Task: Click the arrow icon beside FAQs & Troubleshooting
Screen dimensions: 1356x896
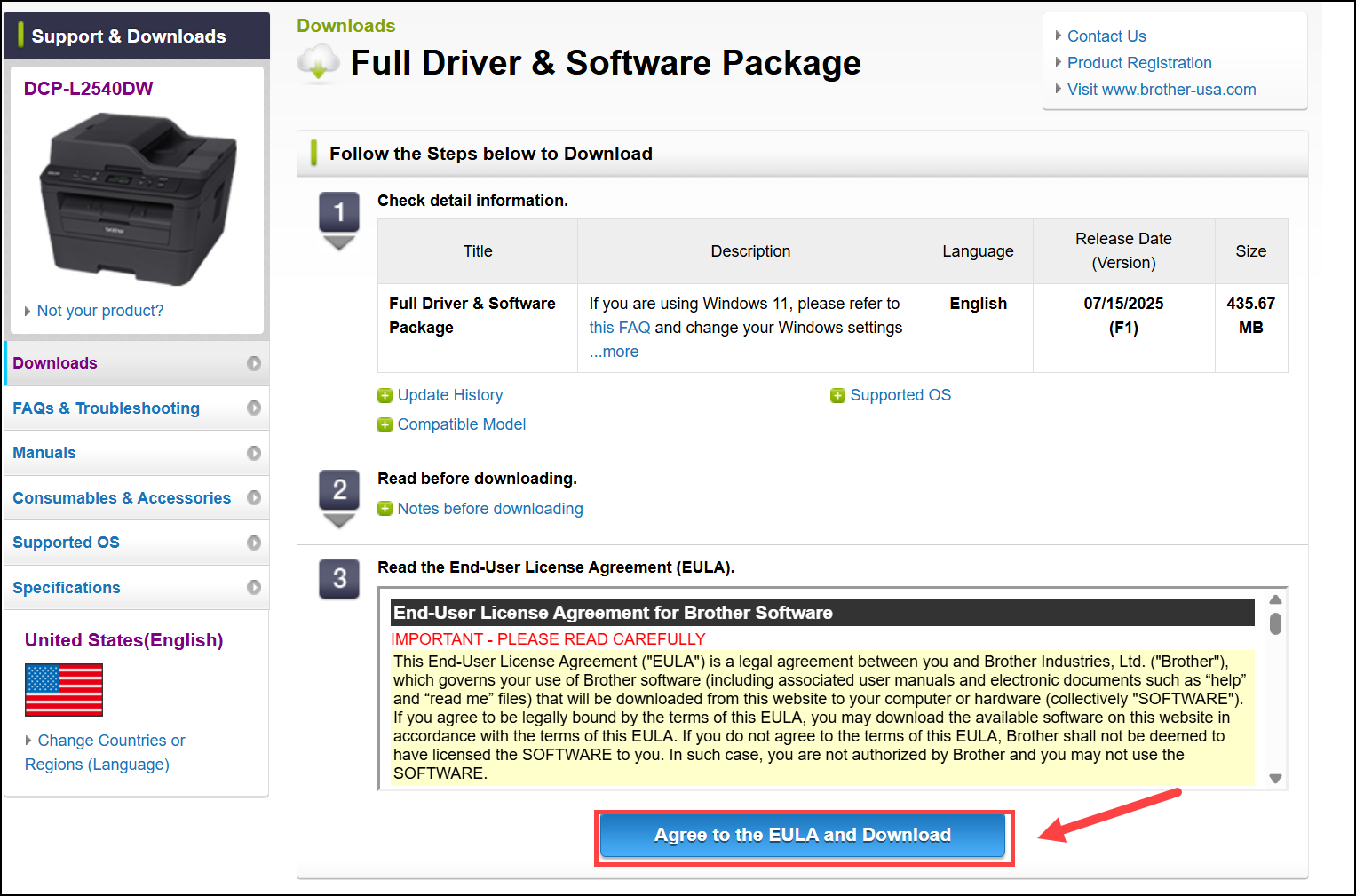Action: click(254, 408)
